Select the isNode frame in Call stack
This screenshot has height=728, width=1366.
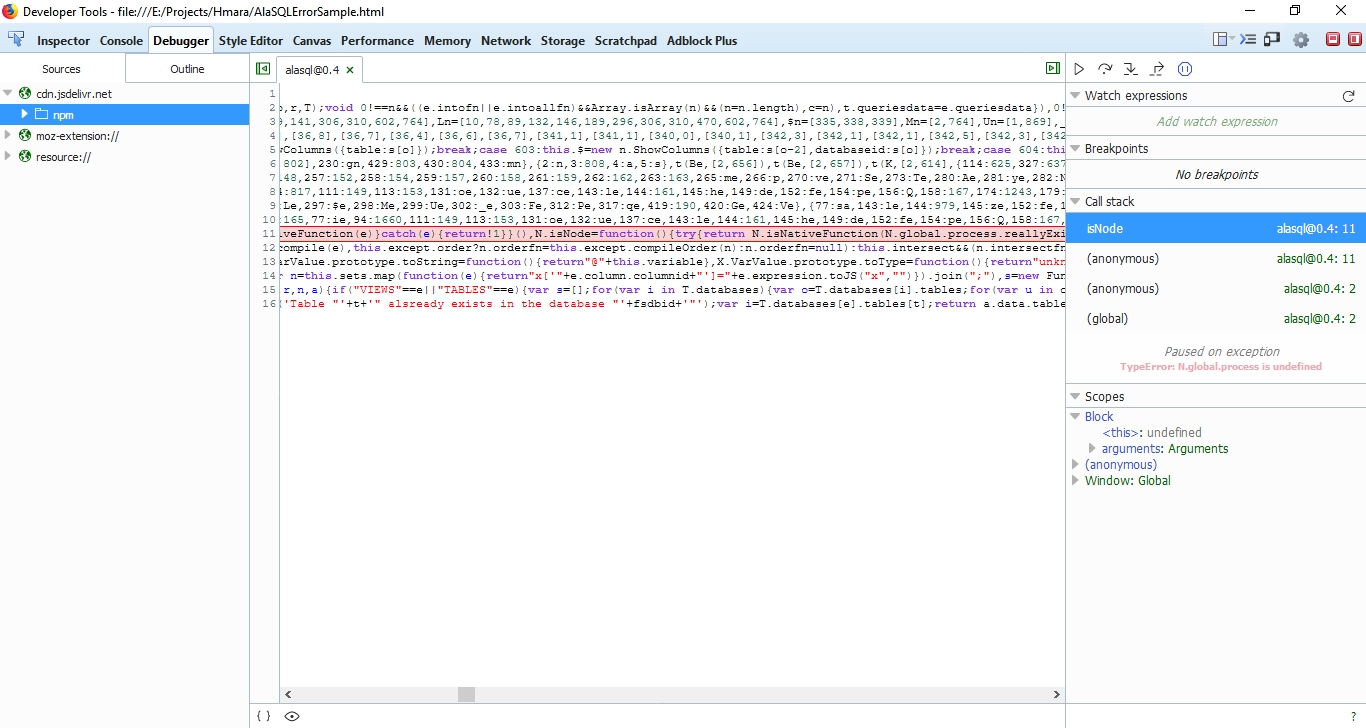(1150, 228)
